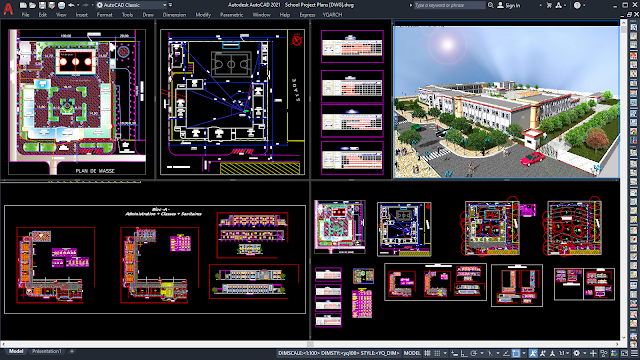Open the Modify menu
Image resolution: width=640 pixels, height=360 pixels.
[203, 15]
